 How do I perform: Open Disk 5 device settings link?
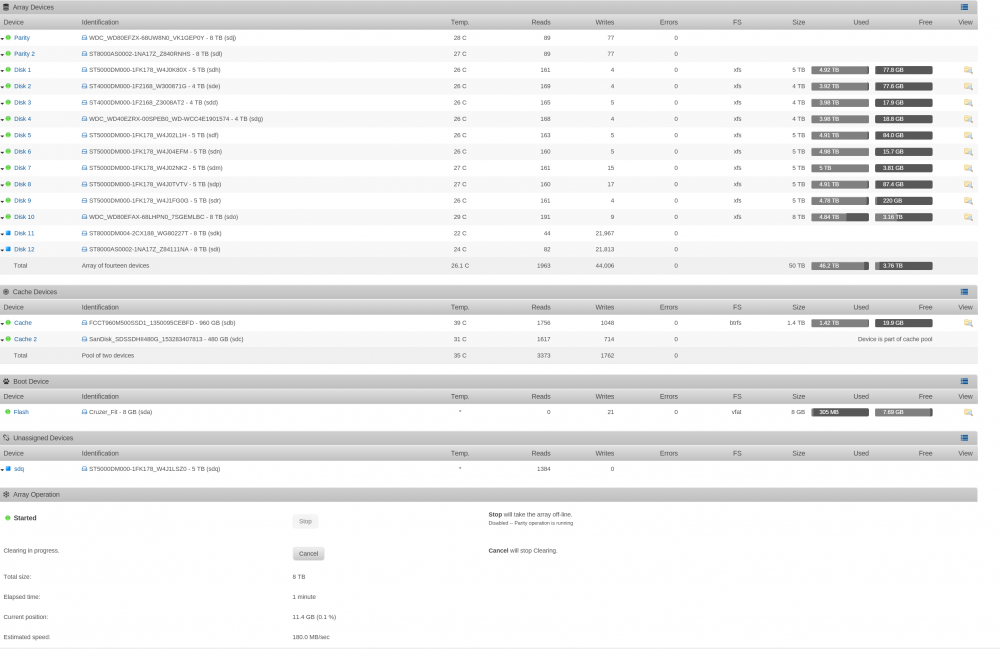pyautogui.click(x=22, y=135)
